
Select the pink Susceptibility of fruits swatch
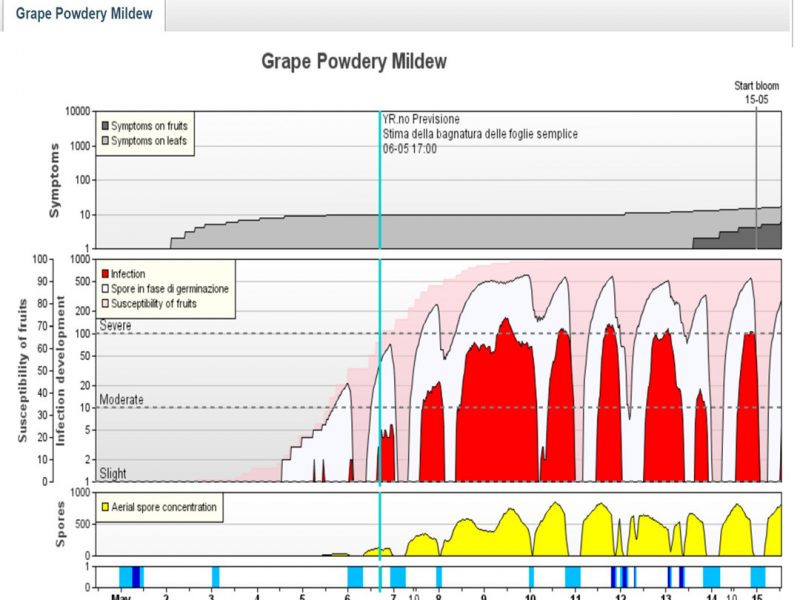click(103, 303)
